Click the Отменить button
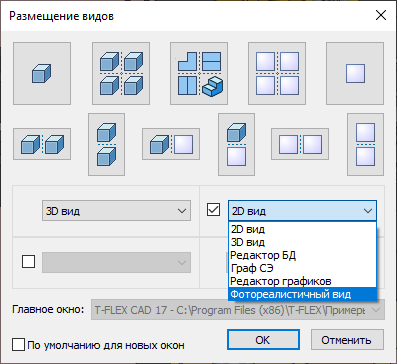Image resolution: width=397 pixels, height=364 pixels. click(x=347, y=340)
